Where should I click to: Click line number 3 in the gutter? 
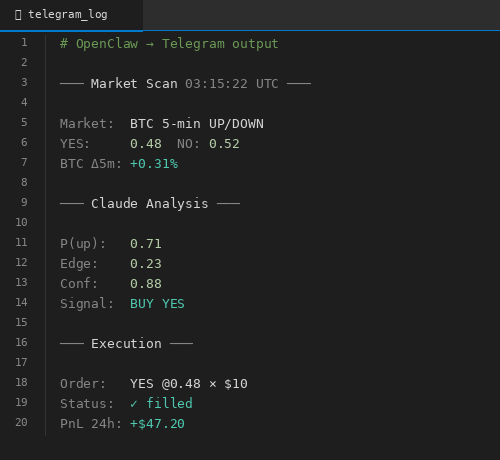click(x=24, y=82)
